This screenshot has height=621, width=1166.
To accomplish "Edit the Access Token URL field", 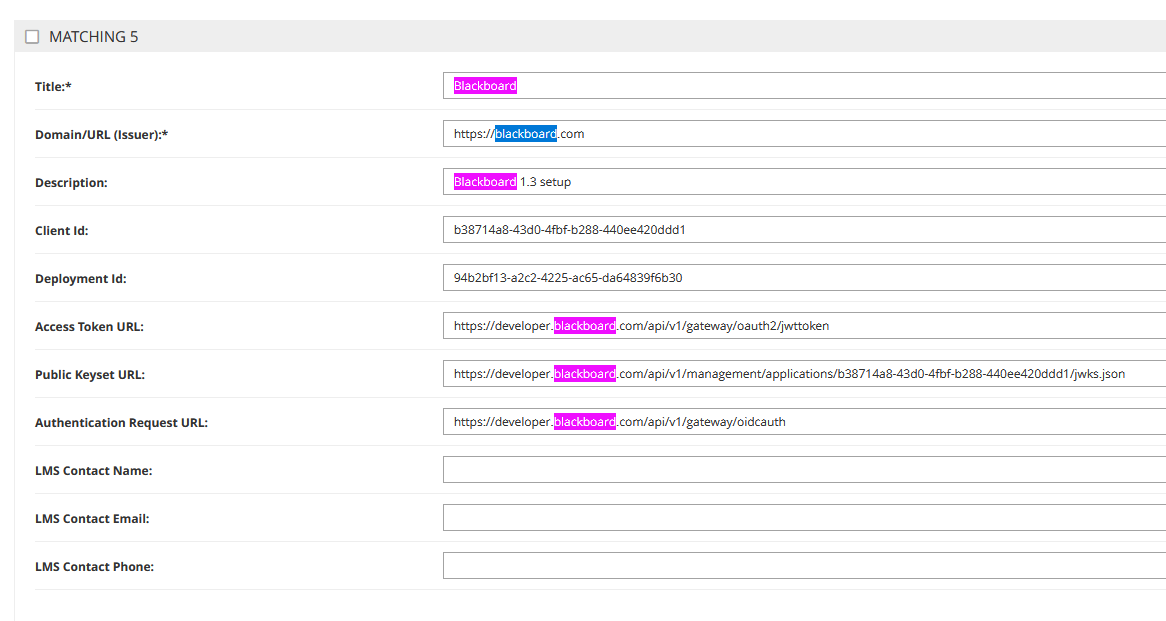I will 805,326.
